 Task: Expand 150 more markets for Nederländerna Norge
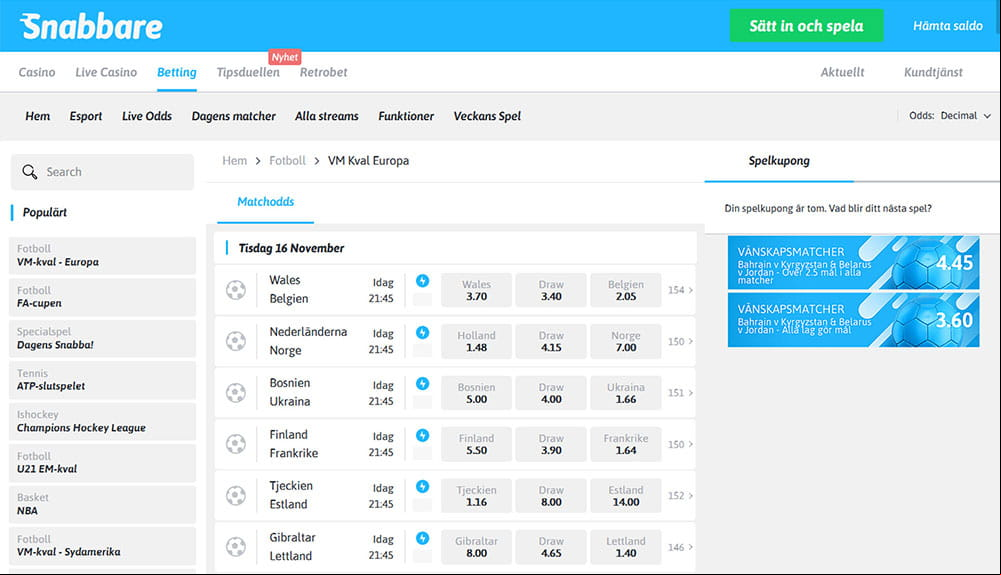pyautogui.click(x=681, y=341)
